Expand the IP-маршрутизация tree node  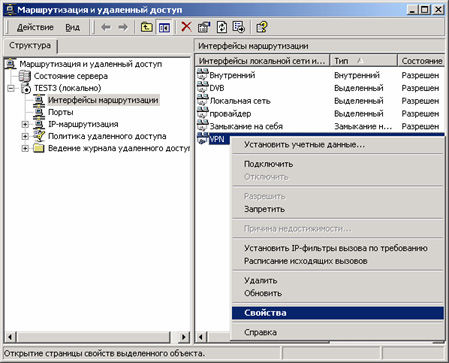(25, 124)
